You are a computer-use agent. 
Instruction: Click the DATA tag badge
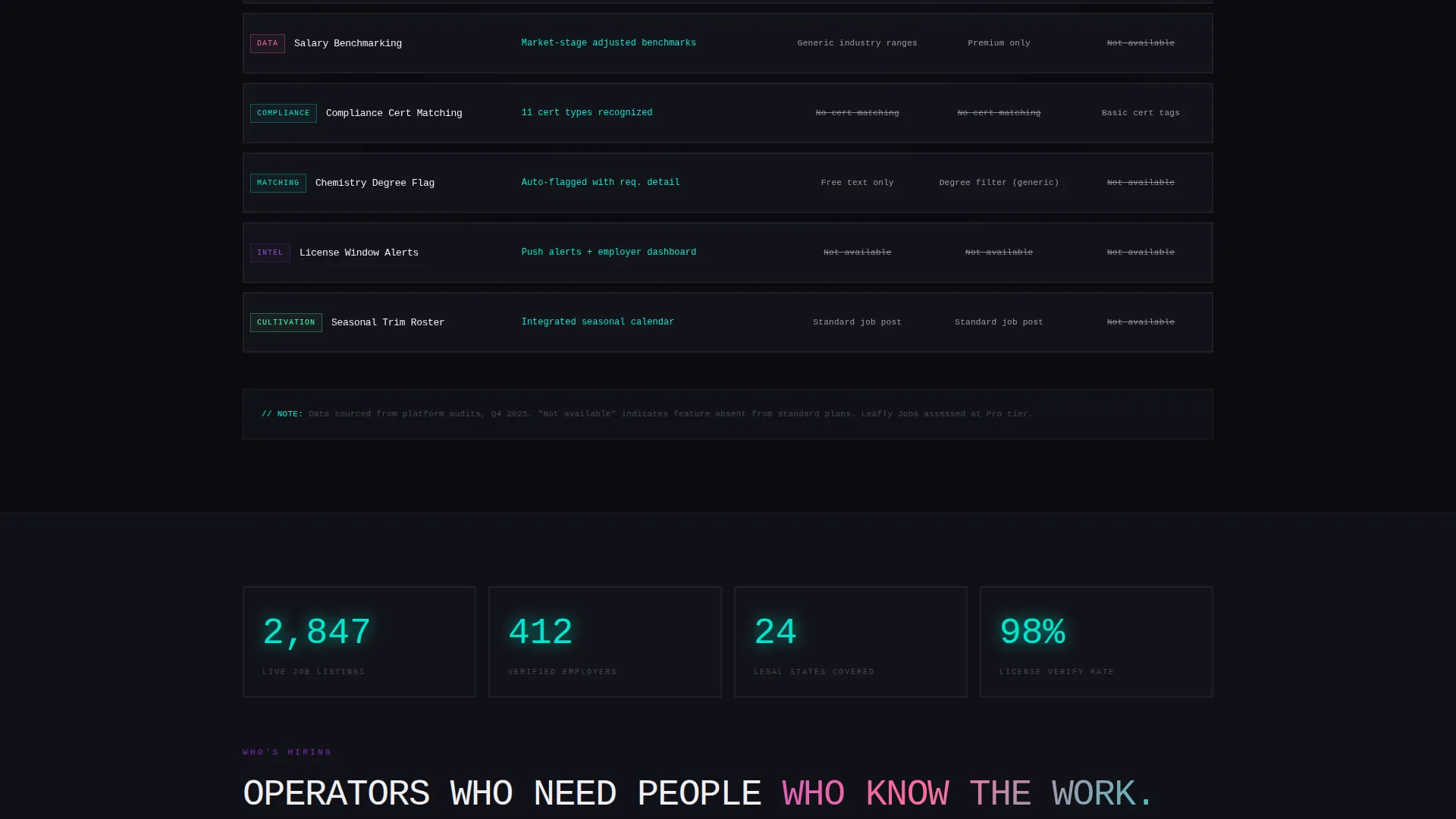pyautogui.click(x=267, y=43)
